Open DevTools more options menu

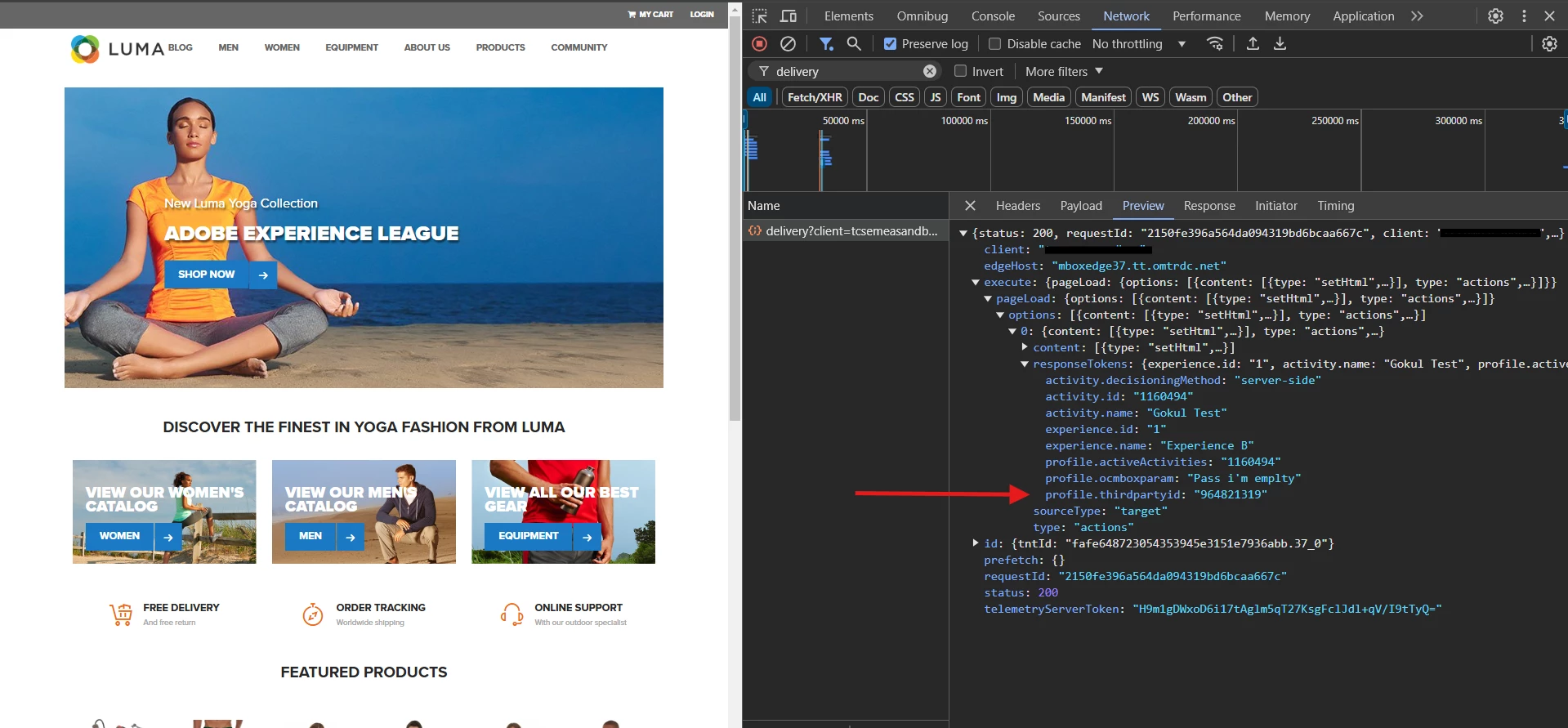coord(1524,16)
